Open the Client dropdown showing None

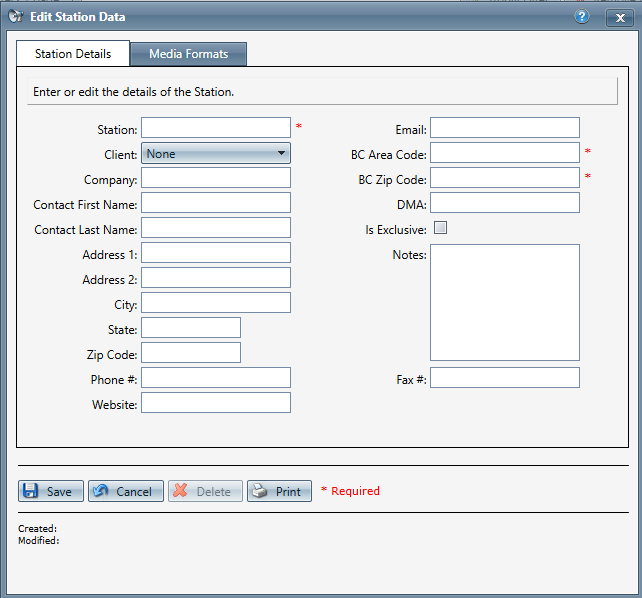point(216,153)
